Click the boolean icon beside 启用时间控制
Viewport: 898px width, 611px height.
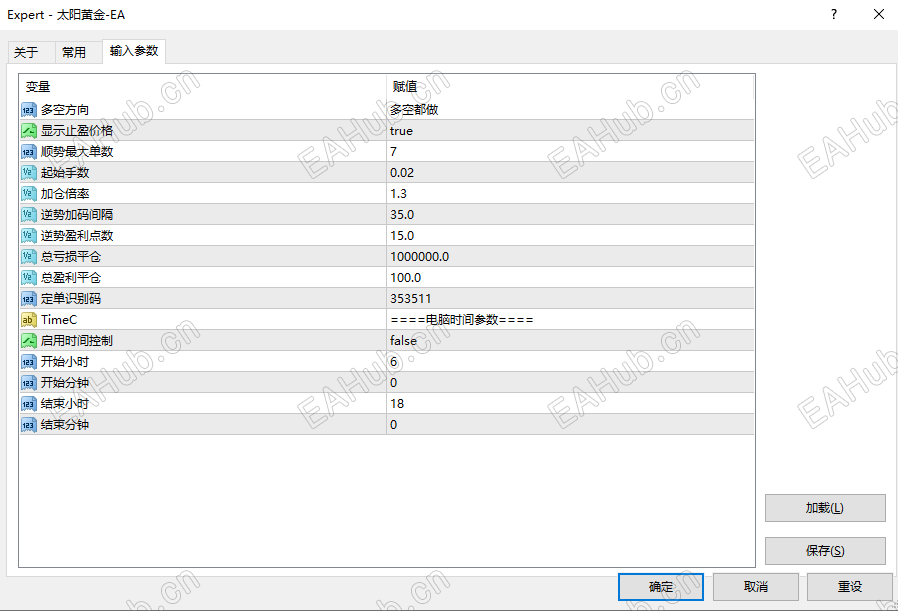(x=29, y=341)
